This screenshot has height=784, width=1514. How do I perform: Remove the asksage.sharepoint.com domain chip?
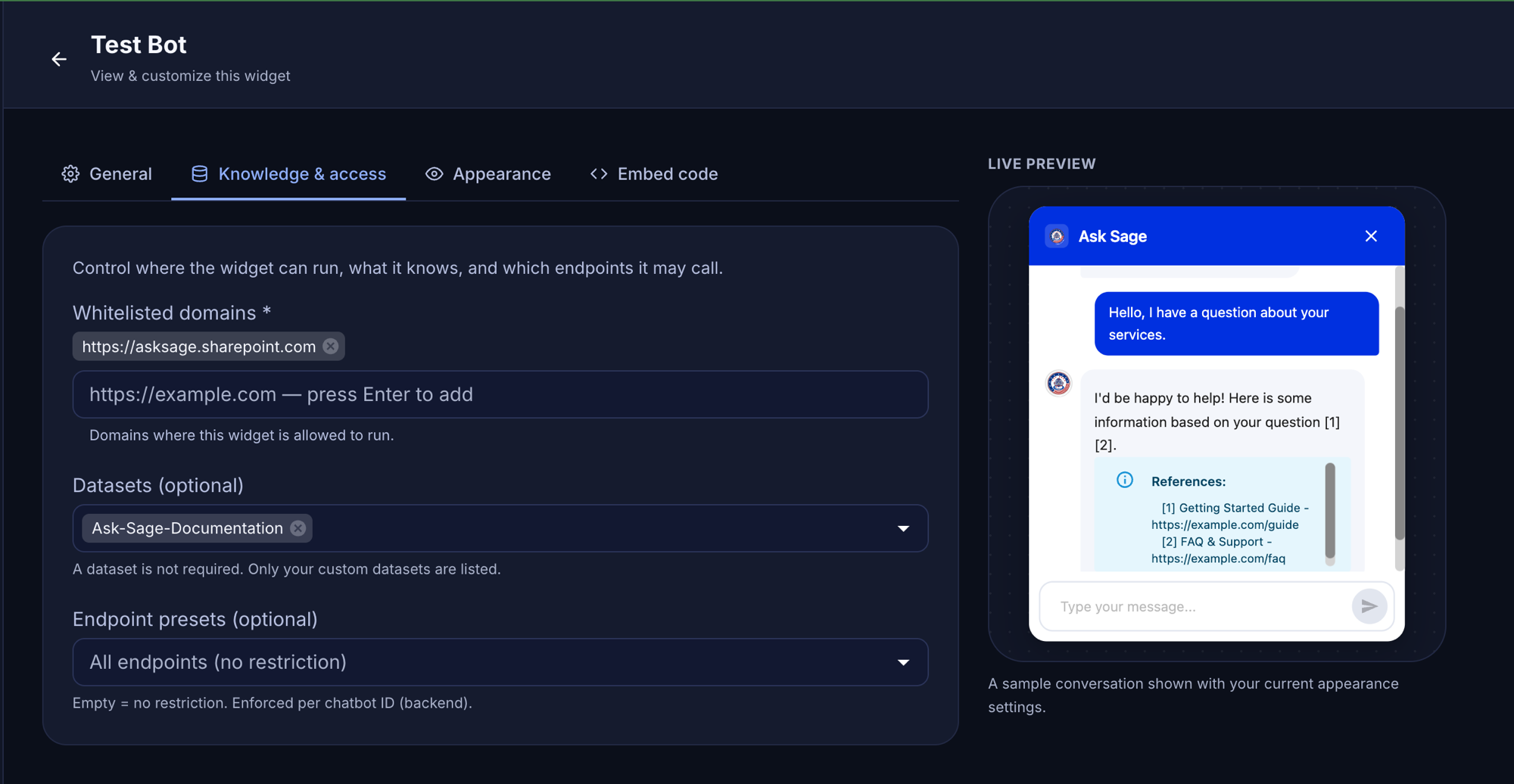click(x=331, y=346)
